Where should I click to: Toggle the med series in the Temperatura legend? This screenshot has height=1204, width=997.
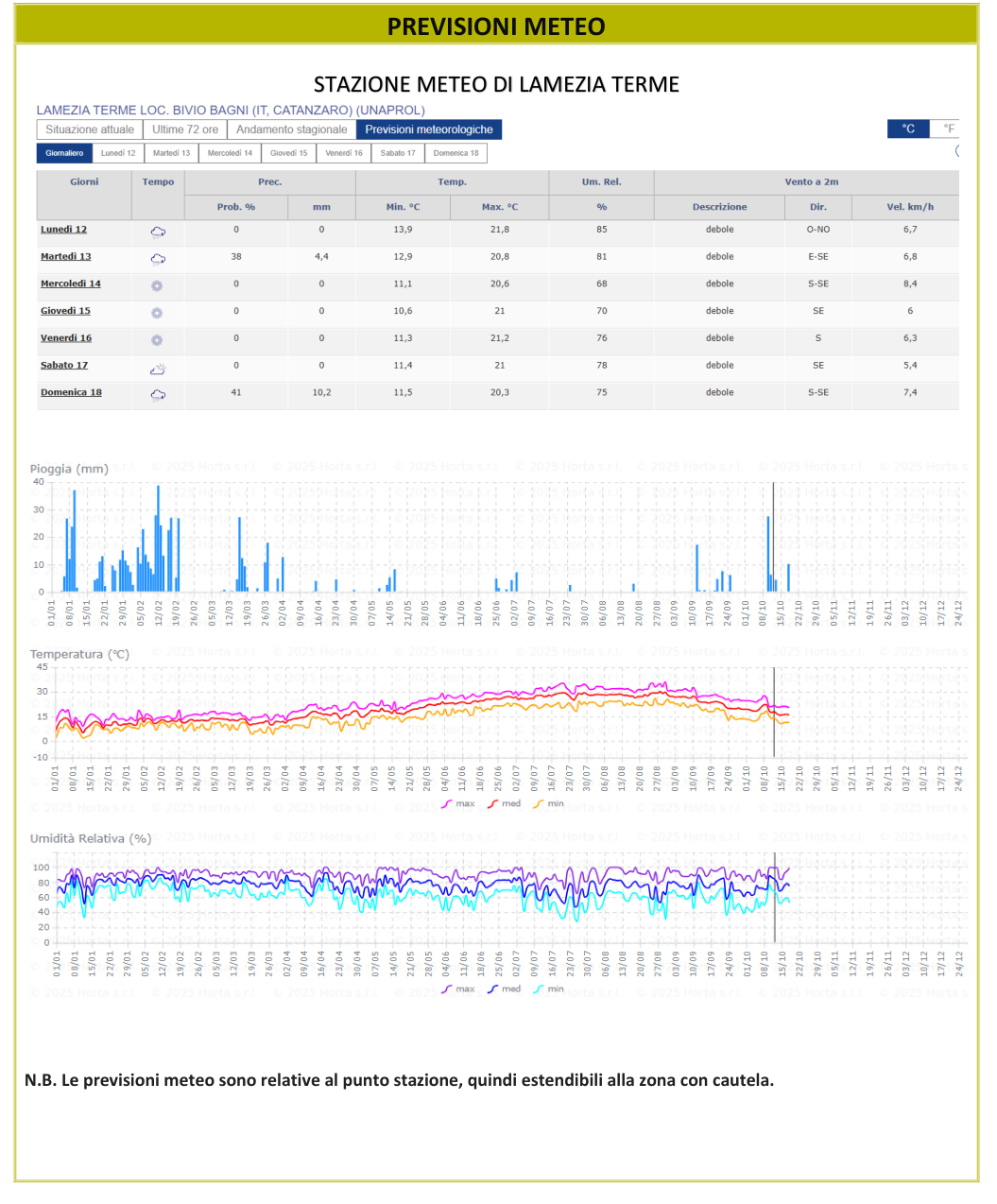504,804
